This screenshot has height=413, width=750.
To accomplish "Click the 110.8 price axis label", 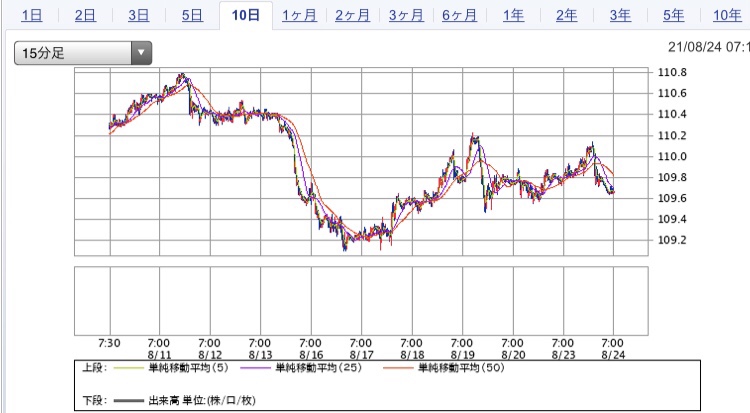I will pos(672,72).
